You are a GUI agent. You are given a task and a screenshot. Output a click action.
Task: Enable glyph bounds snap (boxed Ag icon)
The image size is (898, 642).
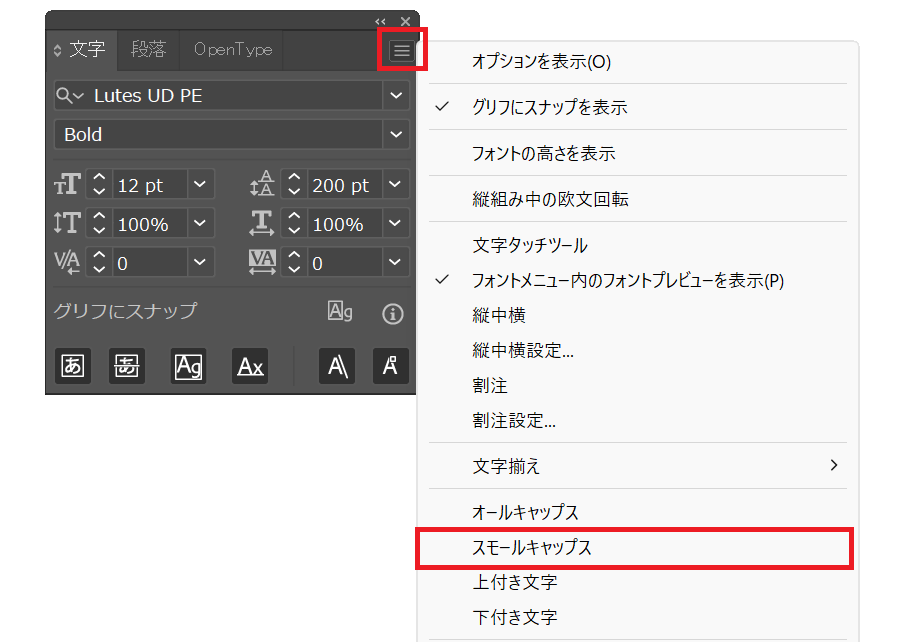point(188,366)
